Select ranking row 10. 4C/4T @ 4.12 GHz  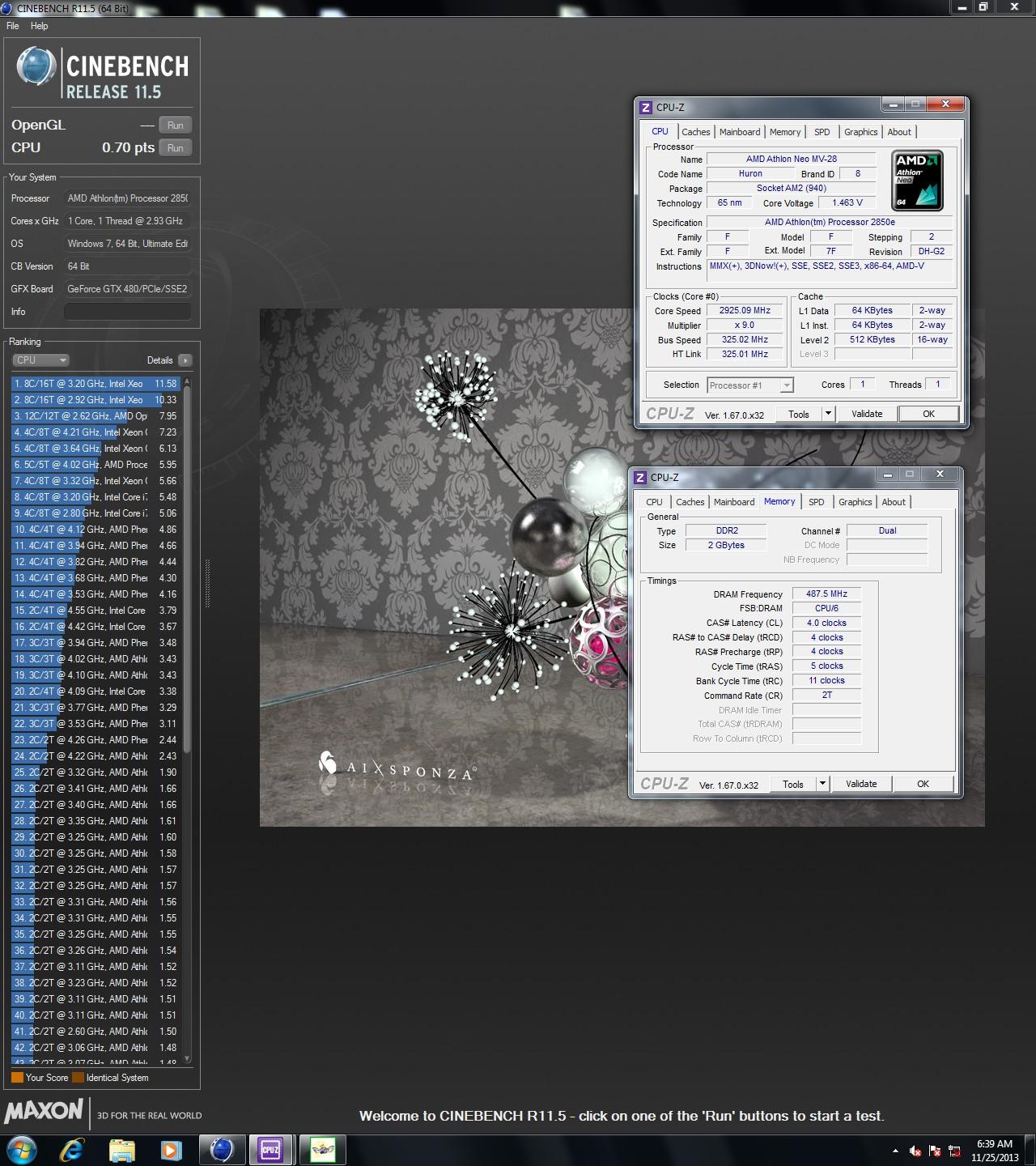click(96, 530)
